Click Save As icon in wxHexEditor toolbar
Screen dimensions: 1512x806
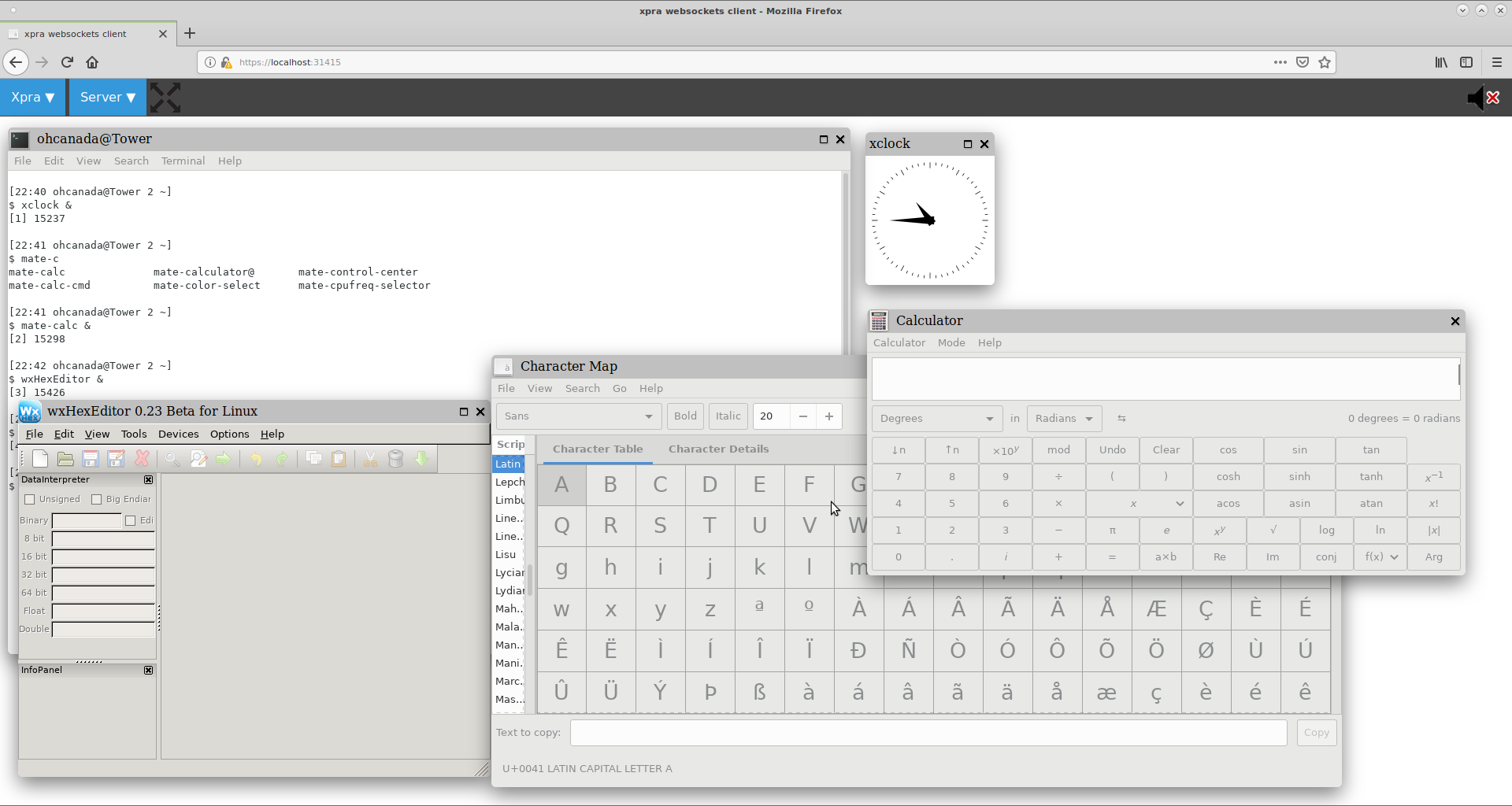coord(116,459)
